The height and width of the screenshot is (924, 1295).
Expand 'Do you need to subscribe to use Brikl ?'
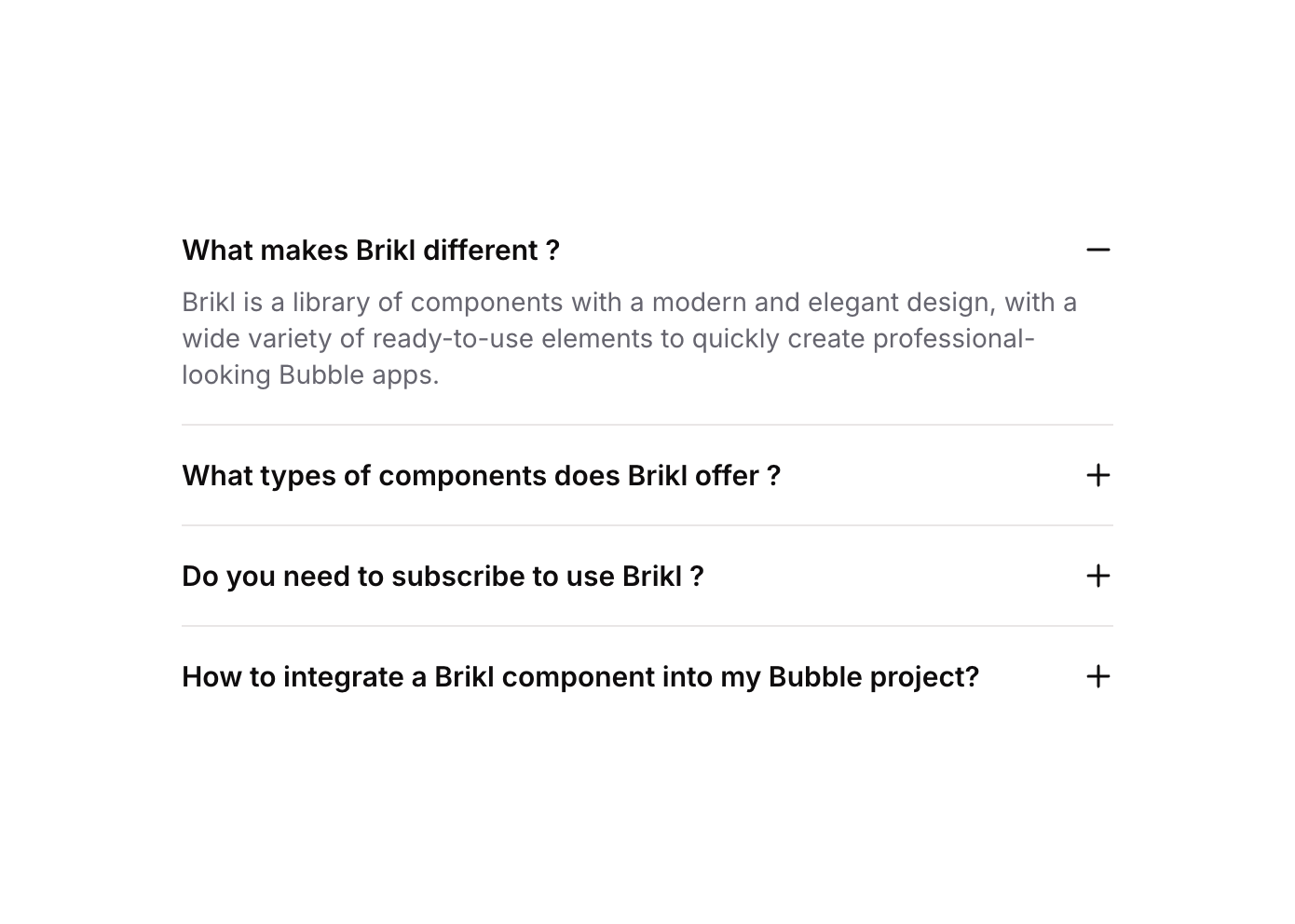click(443, 577)
